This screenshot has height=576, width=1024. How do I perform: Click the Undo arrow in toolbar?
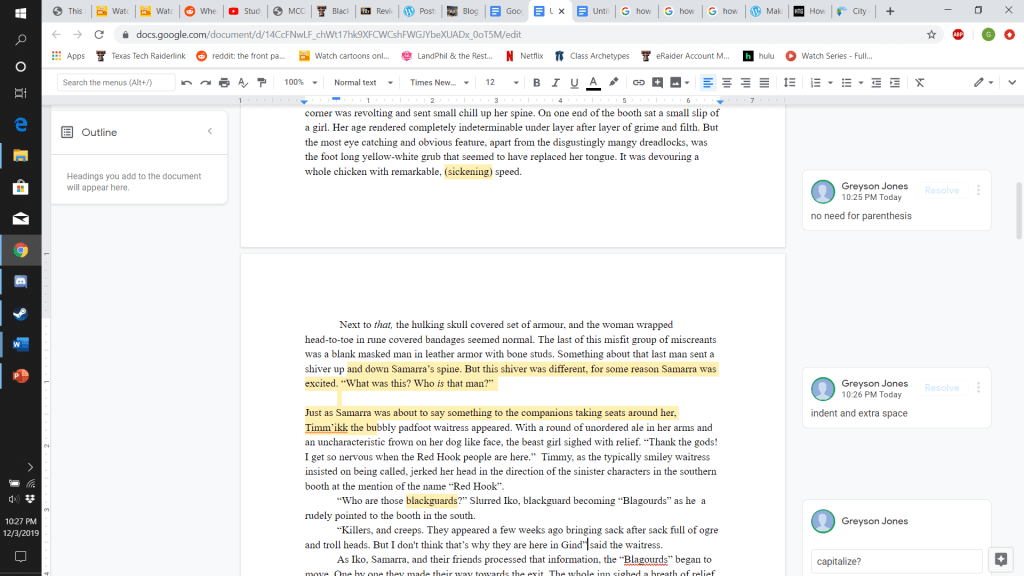pyautogui.click(x=187, y=82)
